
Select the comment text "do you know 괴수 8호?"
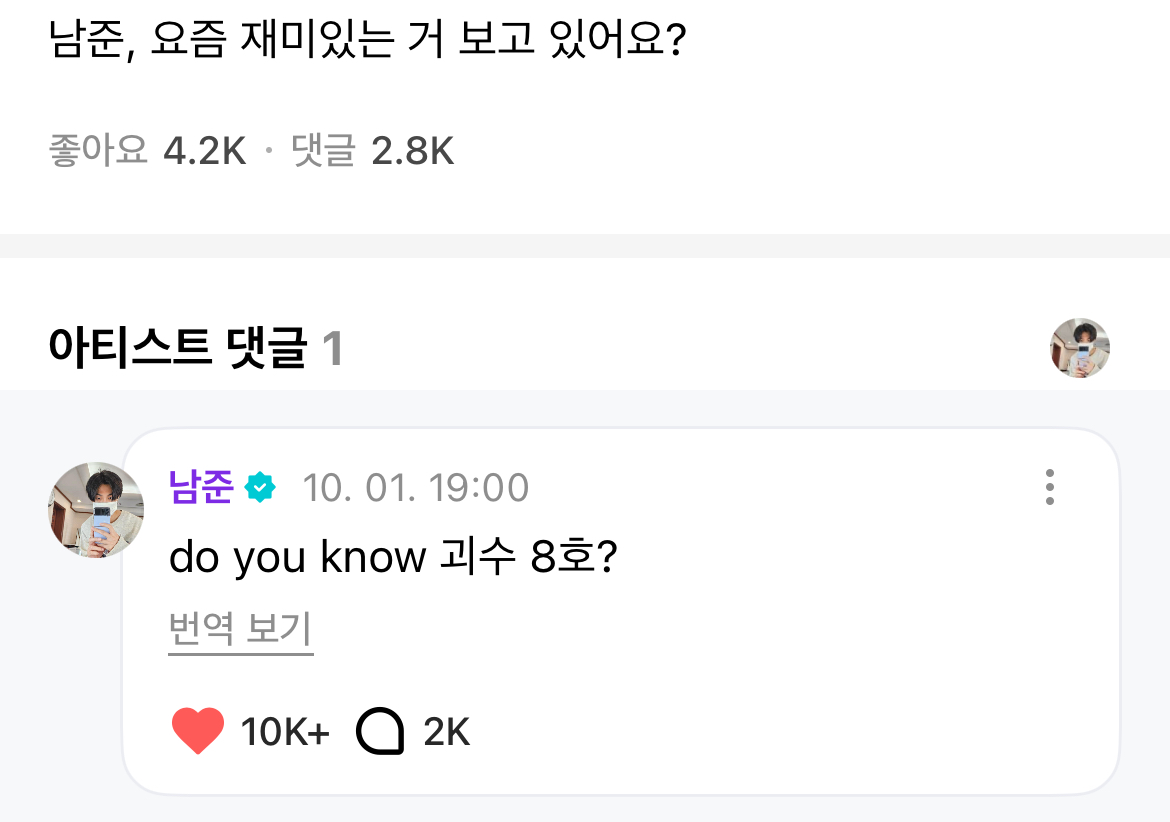tap(392, 558)
